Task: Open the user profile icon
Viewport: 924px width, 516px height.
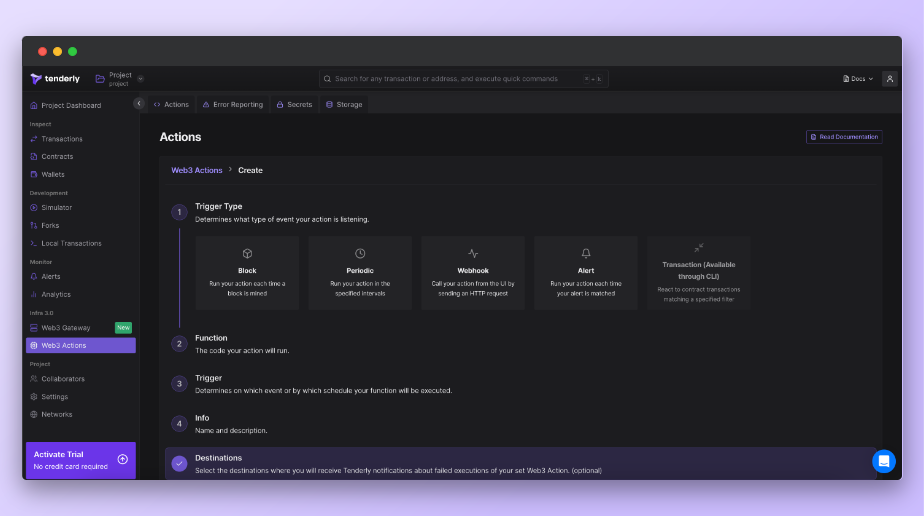Action: click(890, 78)
